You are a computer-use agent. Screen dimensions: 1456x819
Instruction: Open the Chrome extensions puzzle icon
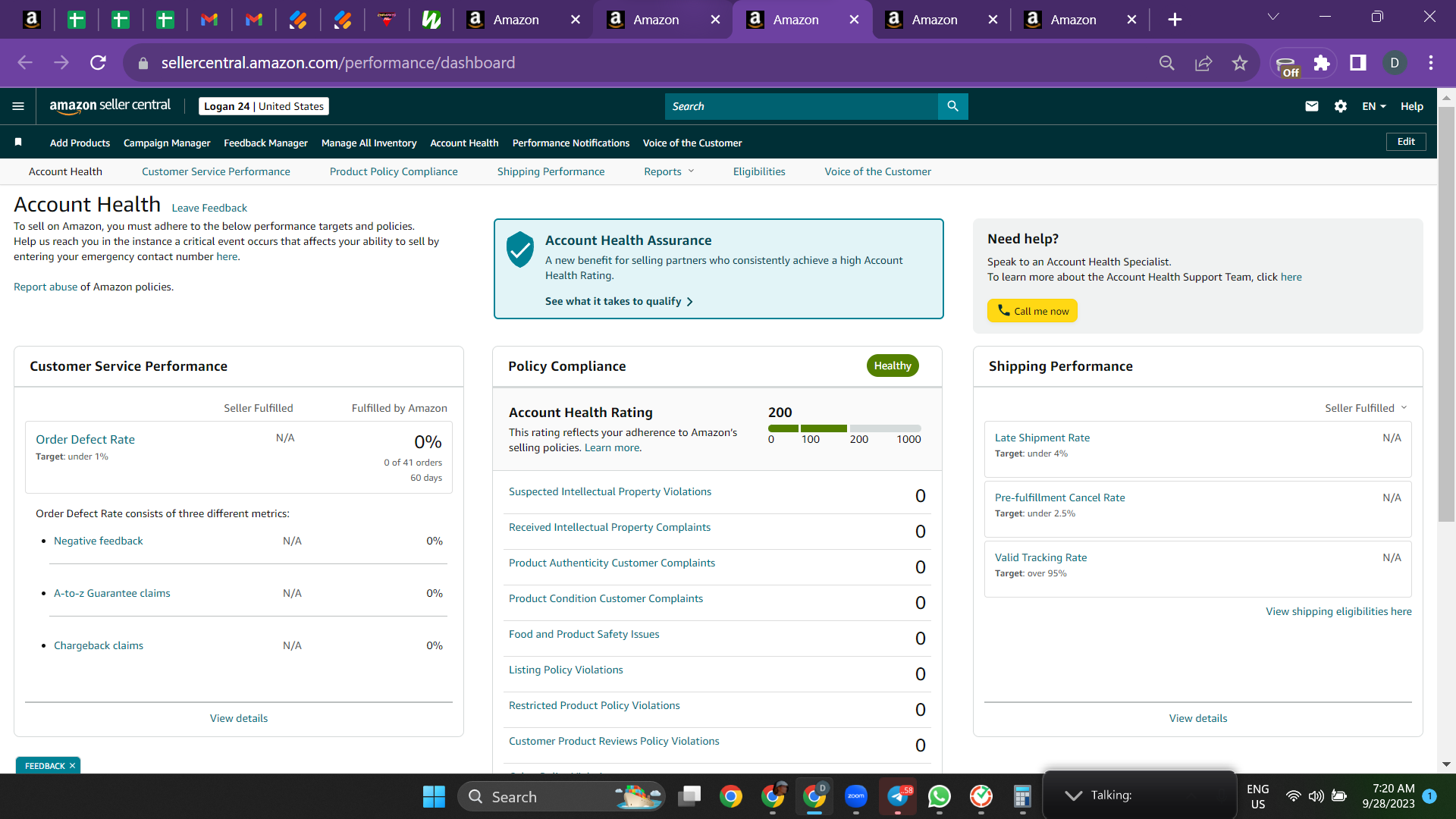click(x=1322, y=63)
